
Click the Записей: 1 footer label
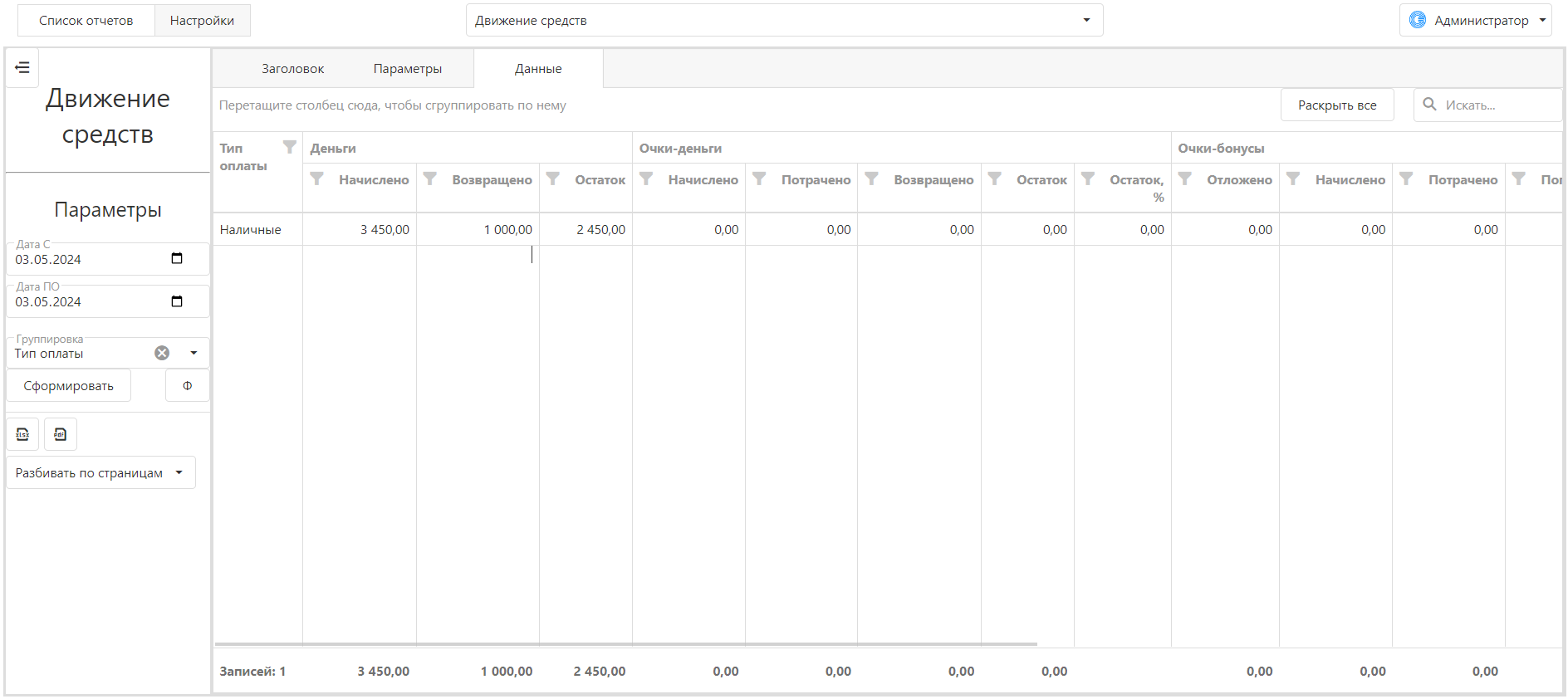click(x=252, y=672)
